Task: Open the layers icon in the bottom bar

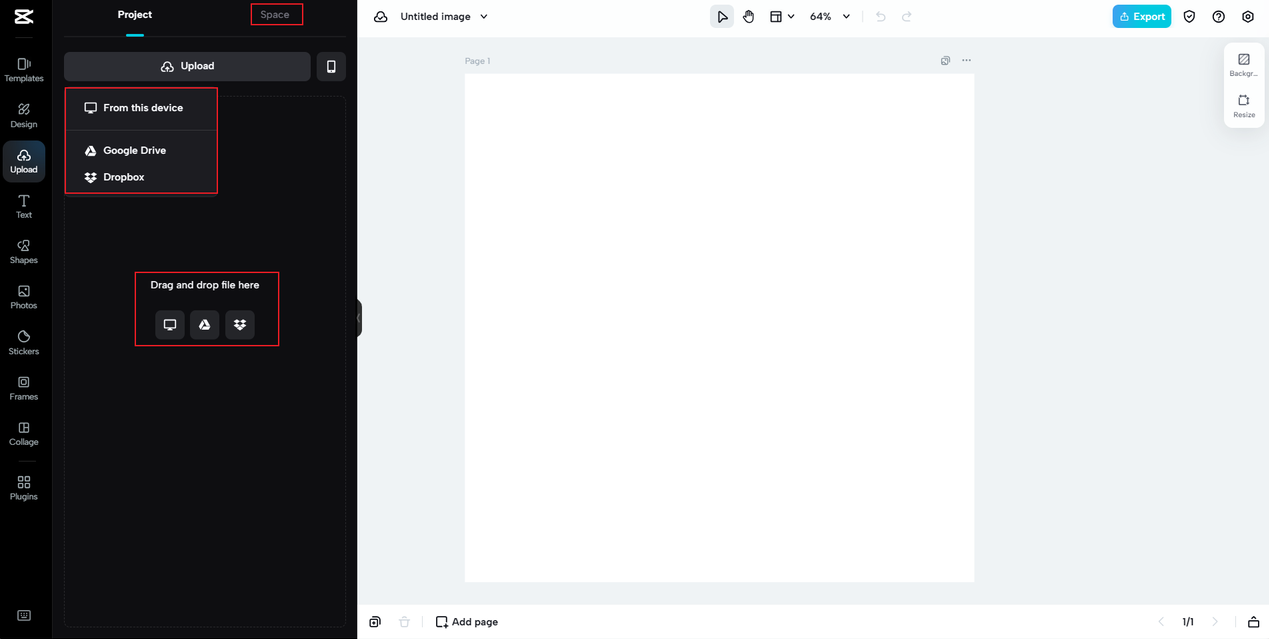Action: click(x=1253, y=622)
